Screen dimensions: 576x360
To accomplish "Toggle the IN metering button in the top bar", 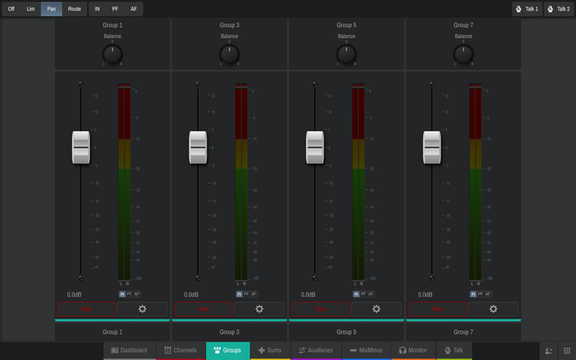I will (x=97, y=9).
